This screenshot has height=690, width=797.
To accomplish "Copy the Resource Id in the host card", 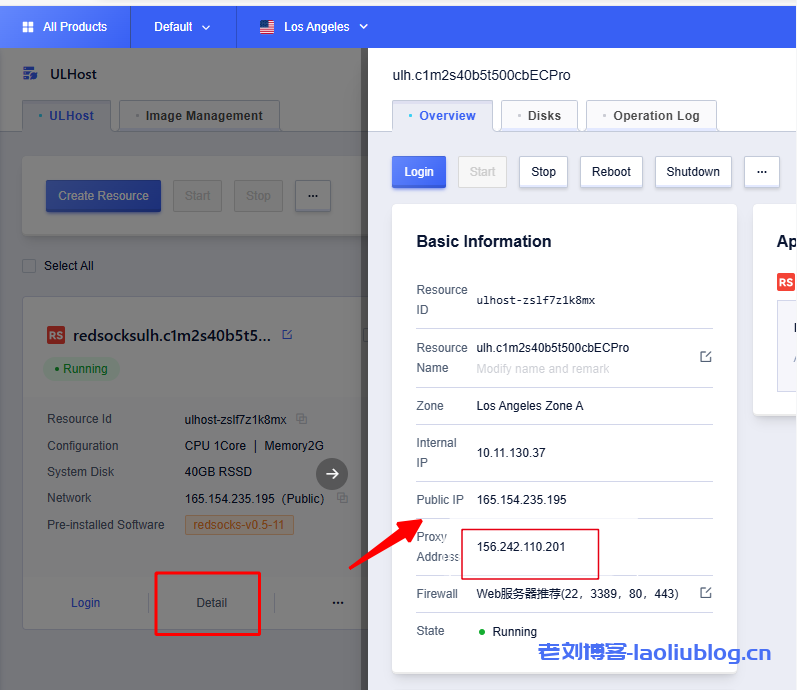I will pyautogui.click(x=302, y=419).
